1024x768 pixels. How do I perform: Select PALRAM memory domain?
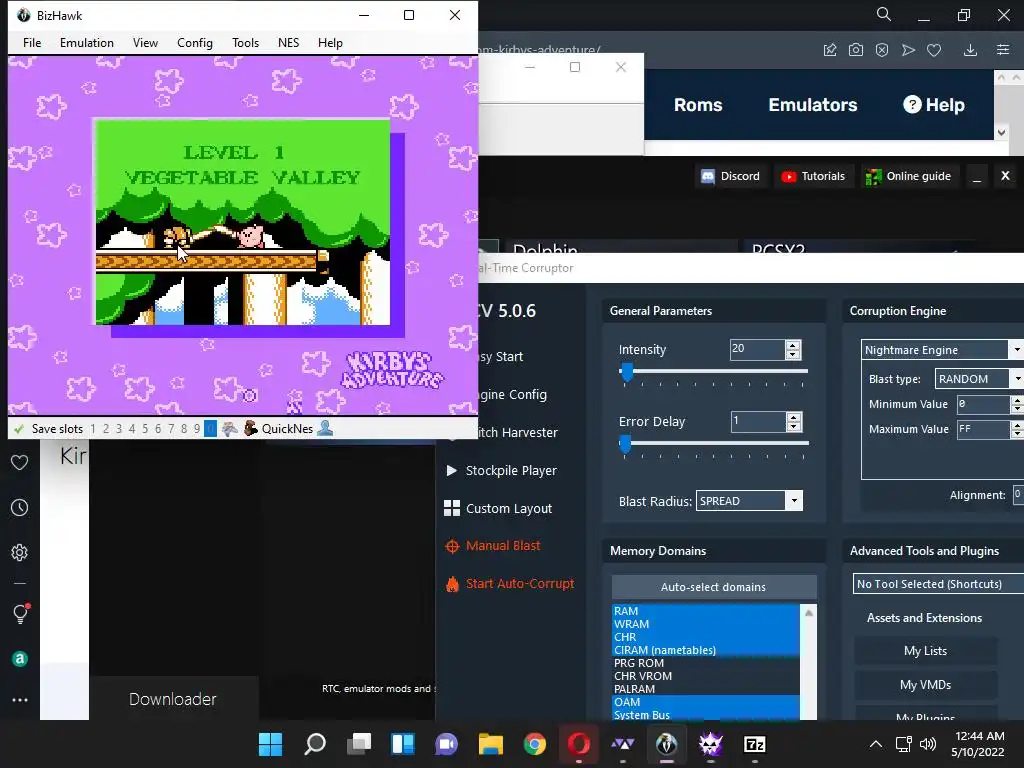(x=705, y=689)
